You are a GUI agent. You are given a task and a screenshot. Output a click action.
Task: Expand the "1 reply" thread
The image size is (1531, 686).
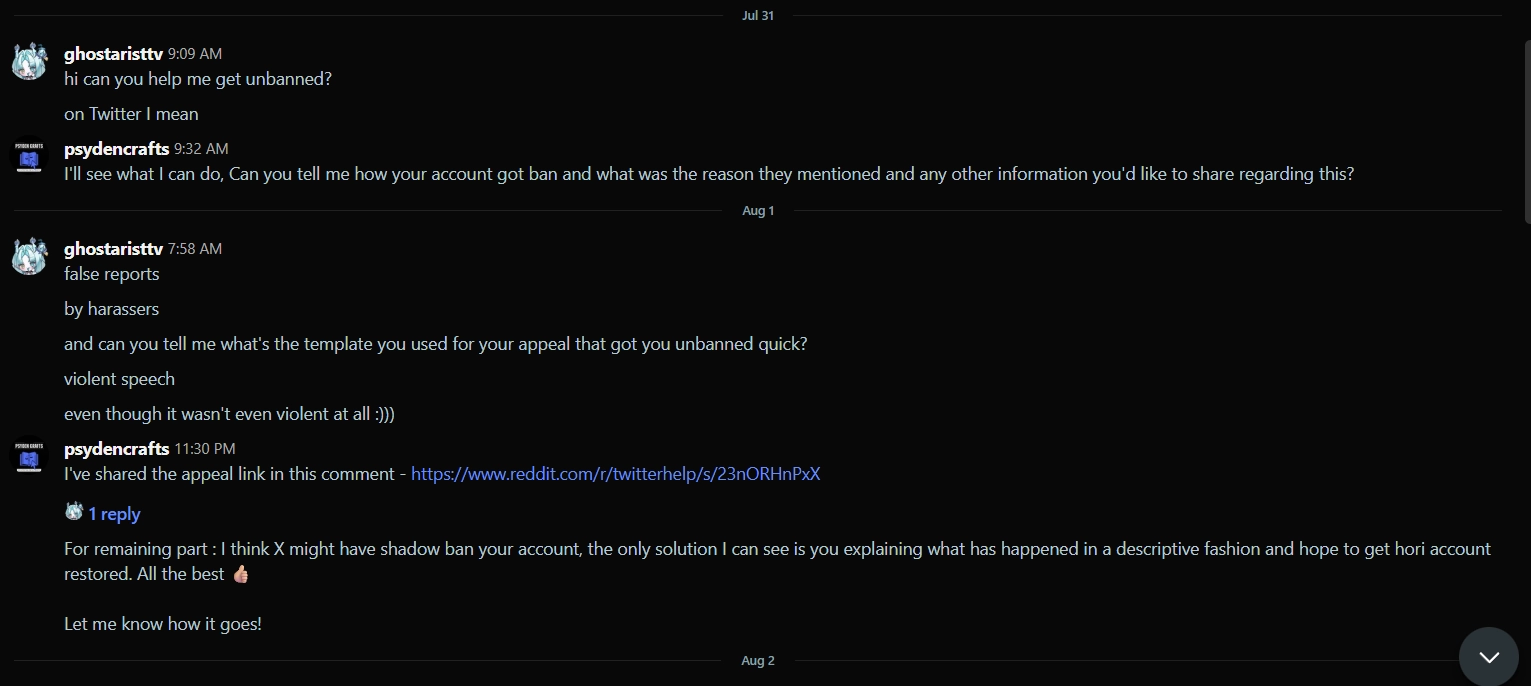pos(114,514)
